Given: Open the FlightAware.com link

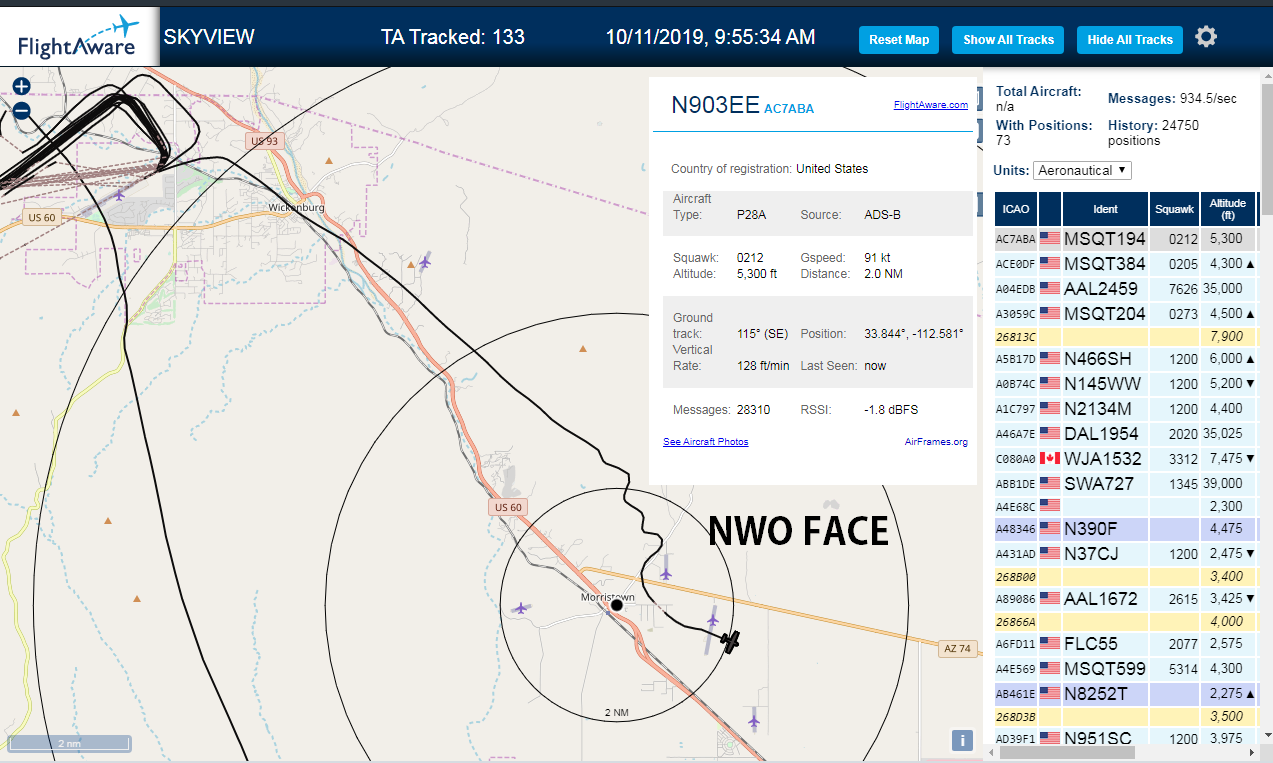Looking at the screenshot, I should coord(931,105).
